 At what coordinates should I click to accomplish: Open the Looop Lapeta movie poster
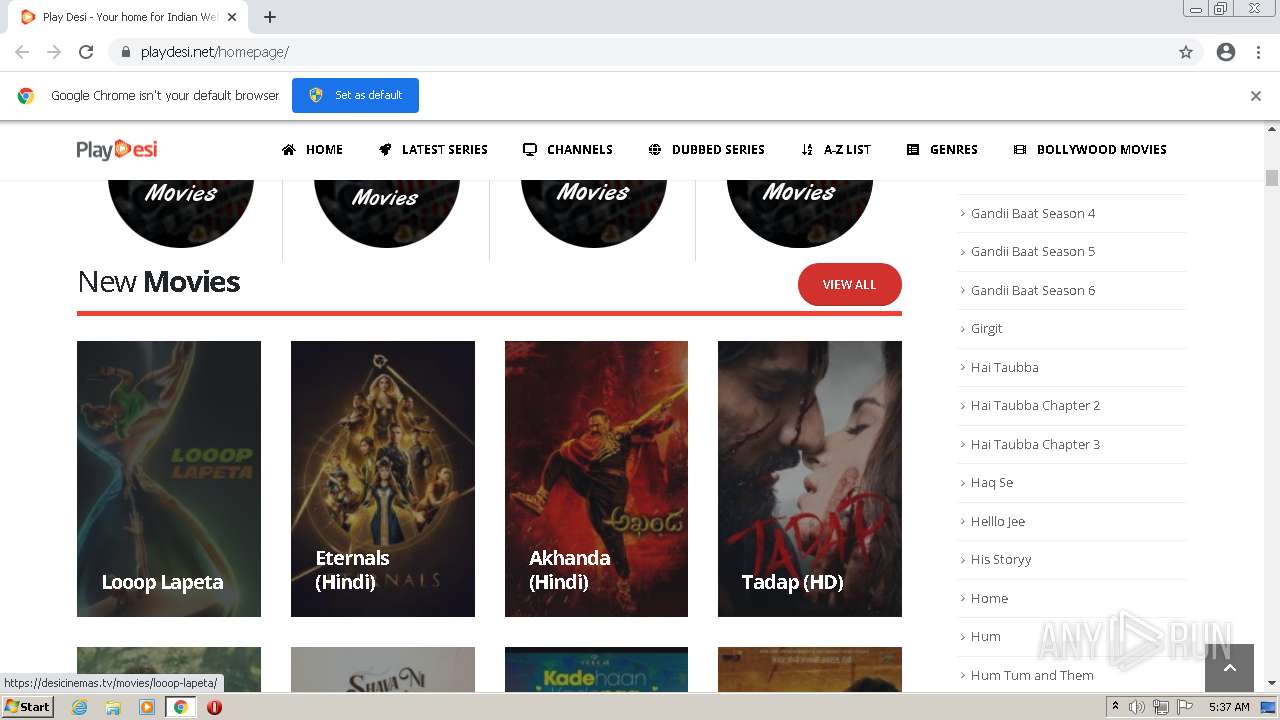[169, 479]
